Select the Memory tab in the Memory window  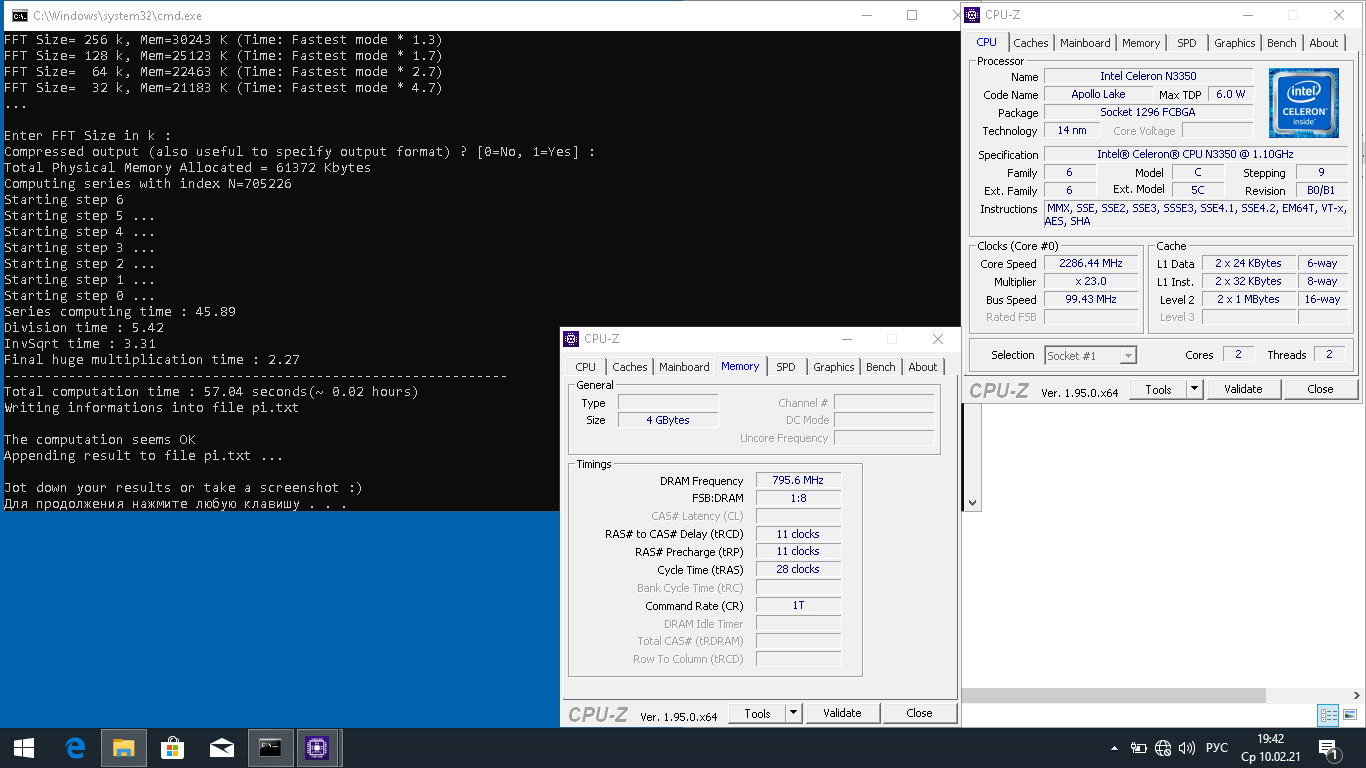click(740, 366)
